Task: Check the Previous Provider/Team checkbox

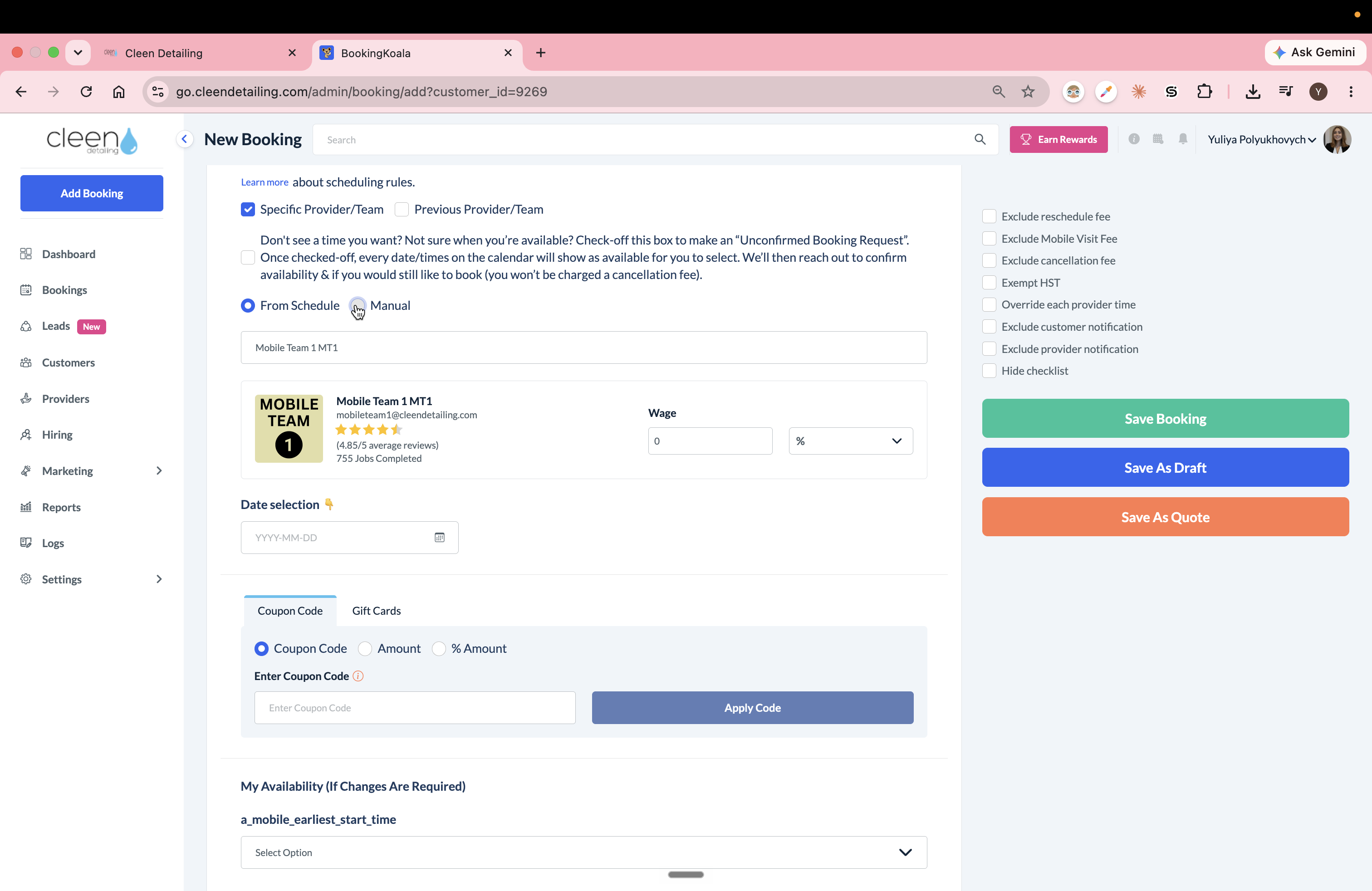Action: 402,209
